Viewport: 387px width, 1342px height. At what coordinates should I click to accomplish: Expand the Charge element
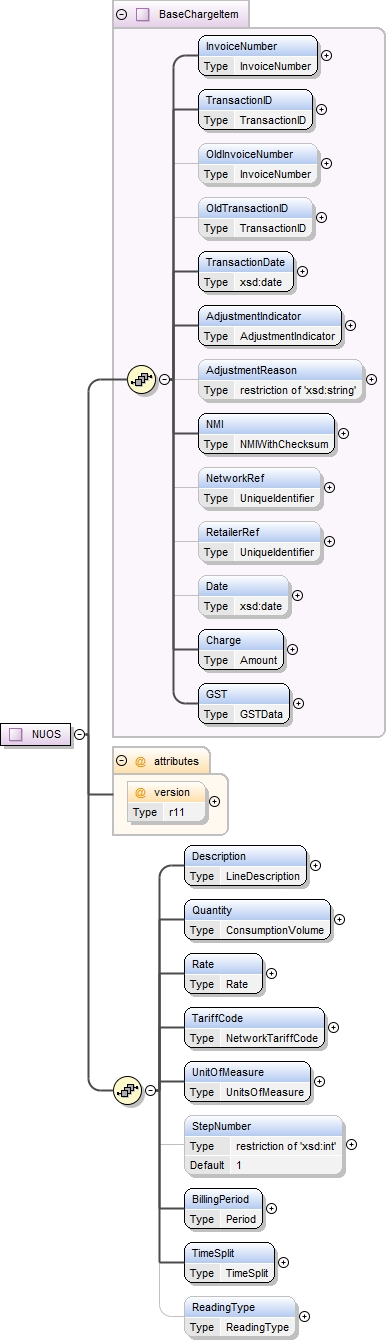[292, 650]
